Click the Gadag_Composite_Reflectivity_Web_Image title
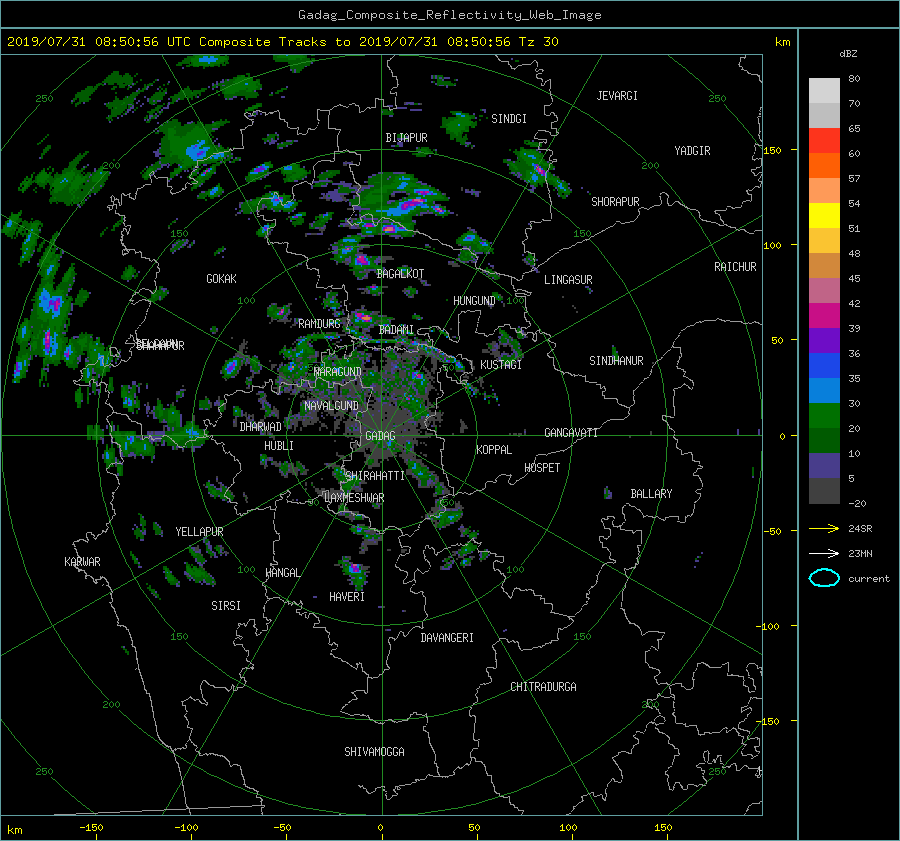 (449, 15)
